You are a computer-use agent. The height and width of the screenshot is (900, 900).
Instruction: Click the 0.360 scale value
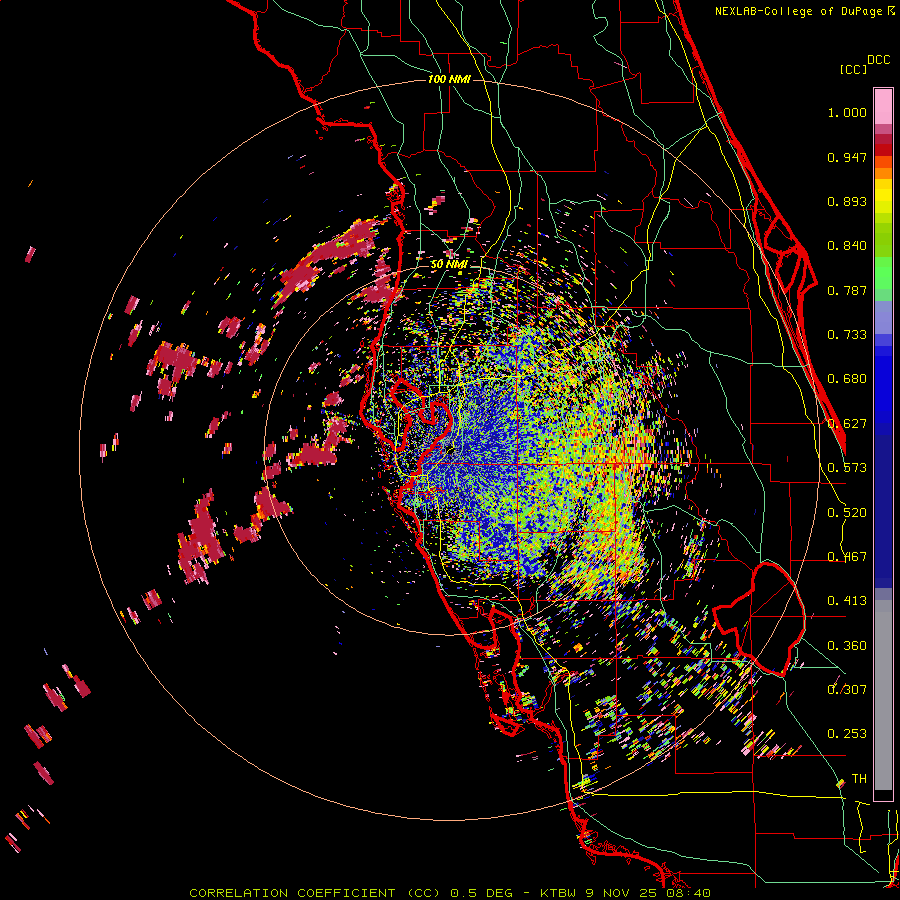click(847, 645)
